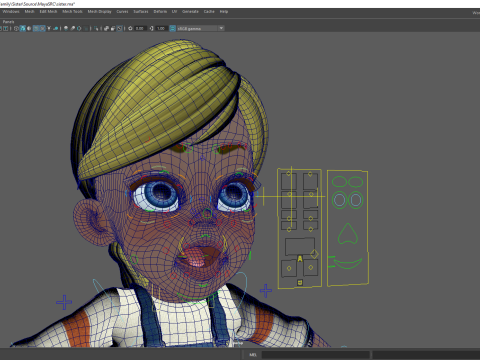Open the Panels menu
Image resolution: width=480 pixels, height=360 pixels.
coord(8,22)
